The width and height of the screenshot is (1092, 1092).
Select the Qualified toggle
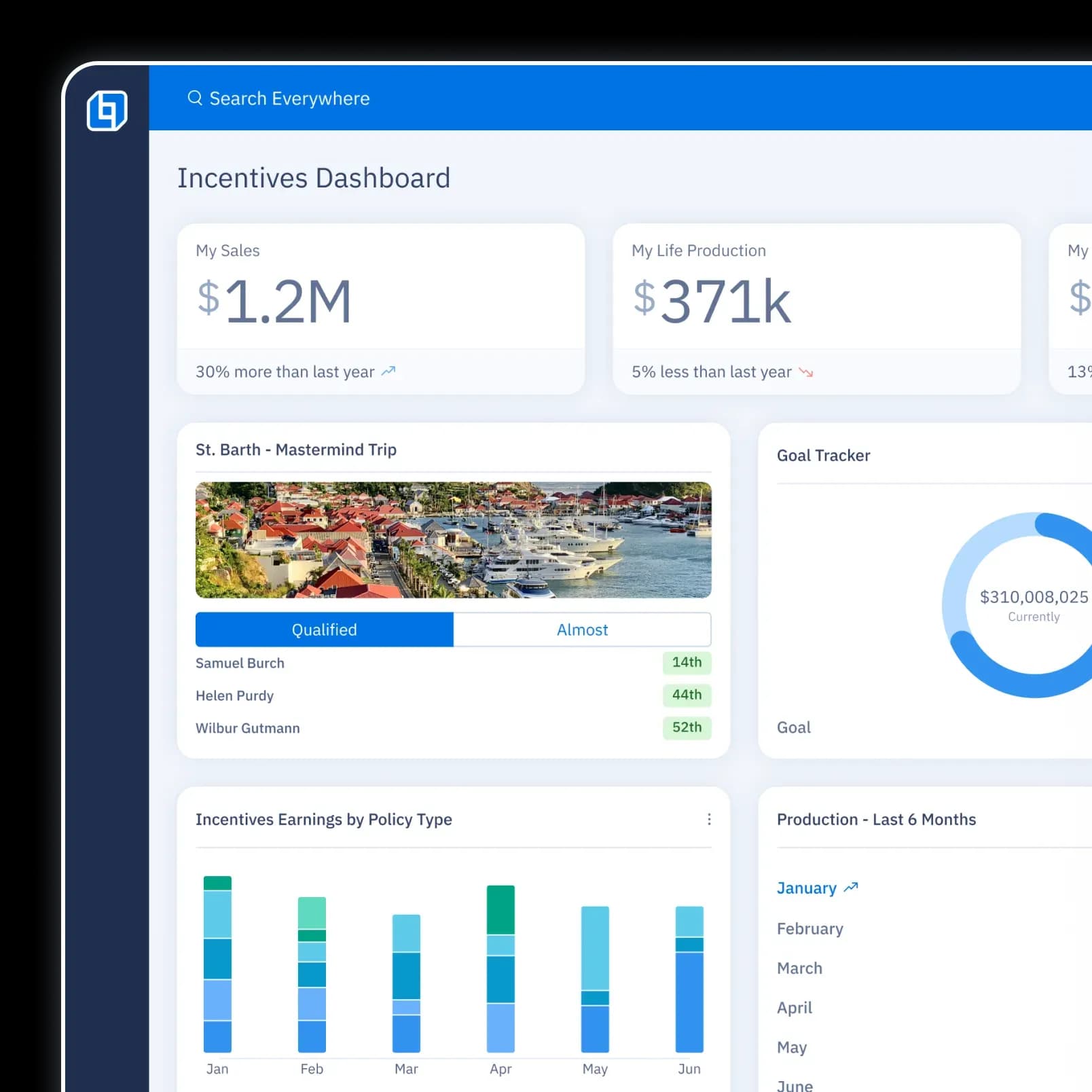point(324,630)
